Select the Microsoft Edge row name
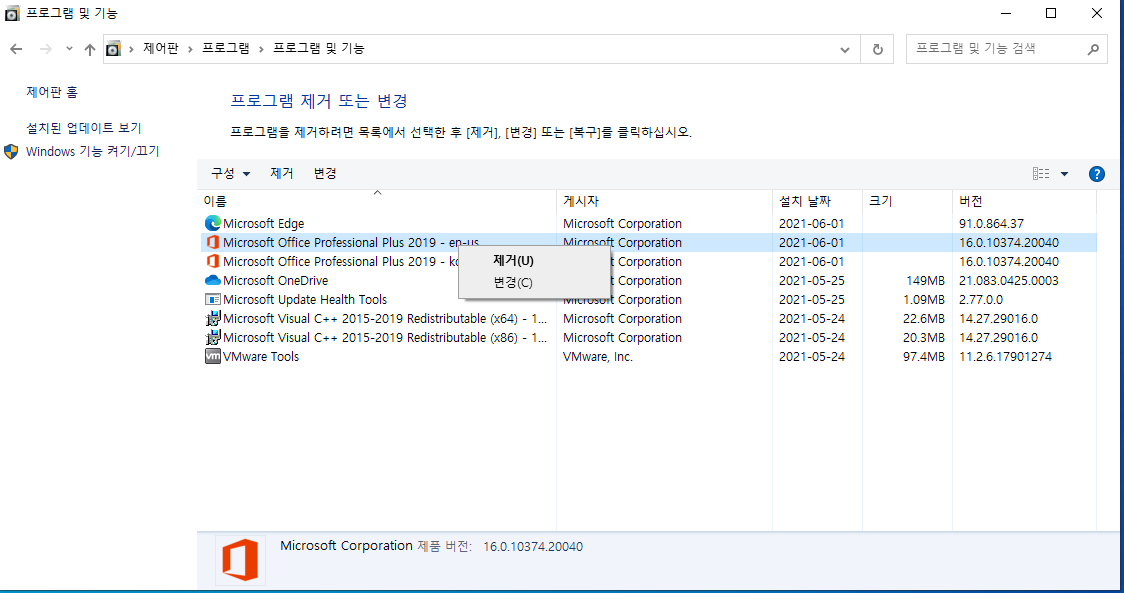 click(x=263, y=224)
